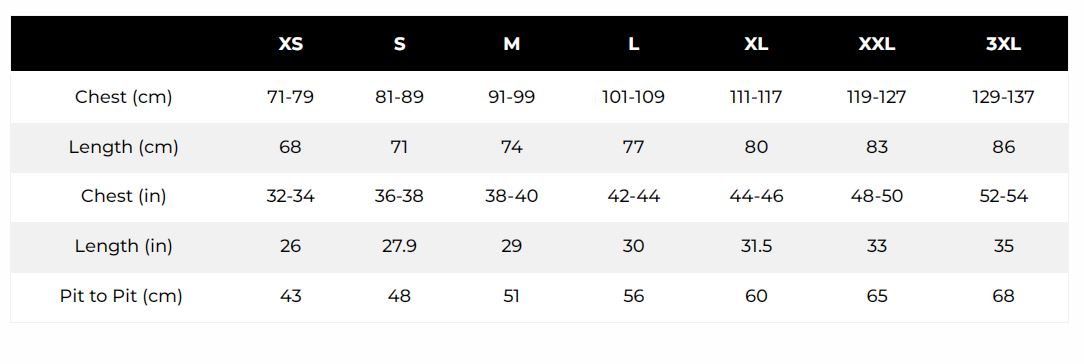Select the 3XL column header
Screen dimensions: 1084x364
(1003, 44)
